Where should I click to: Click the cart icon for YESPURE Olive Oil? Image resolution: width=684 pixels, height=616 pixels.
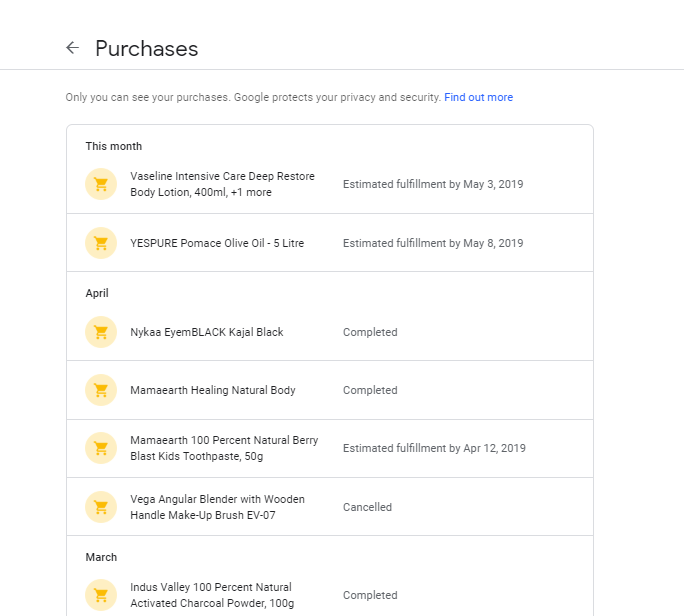[x=101, y=243]
